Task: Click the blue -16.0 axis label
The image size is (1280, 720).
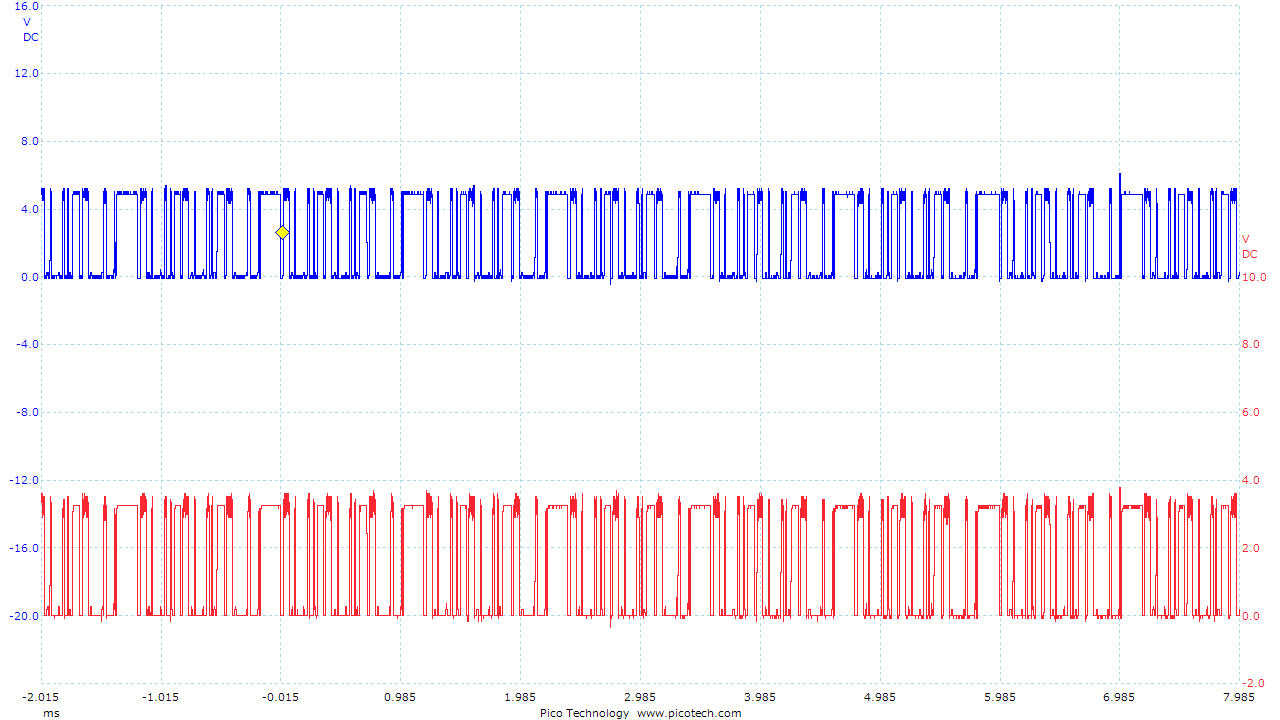Action: (x=25, y=548)
